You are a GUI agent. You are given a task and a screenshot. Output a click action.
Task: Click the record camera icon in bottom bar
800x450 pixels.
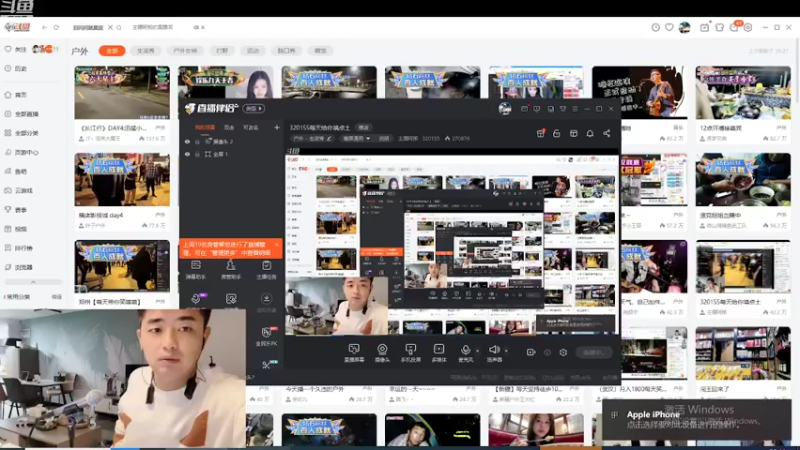click(x=531, y=352)
